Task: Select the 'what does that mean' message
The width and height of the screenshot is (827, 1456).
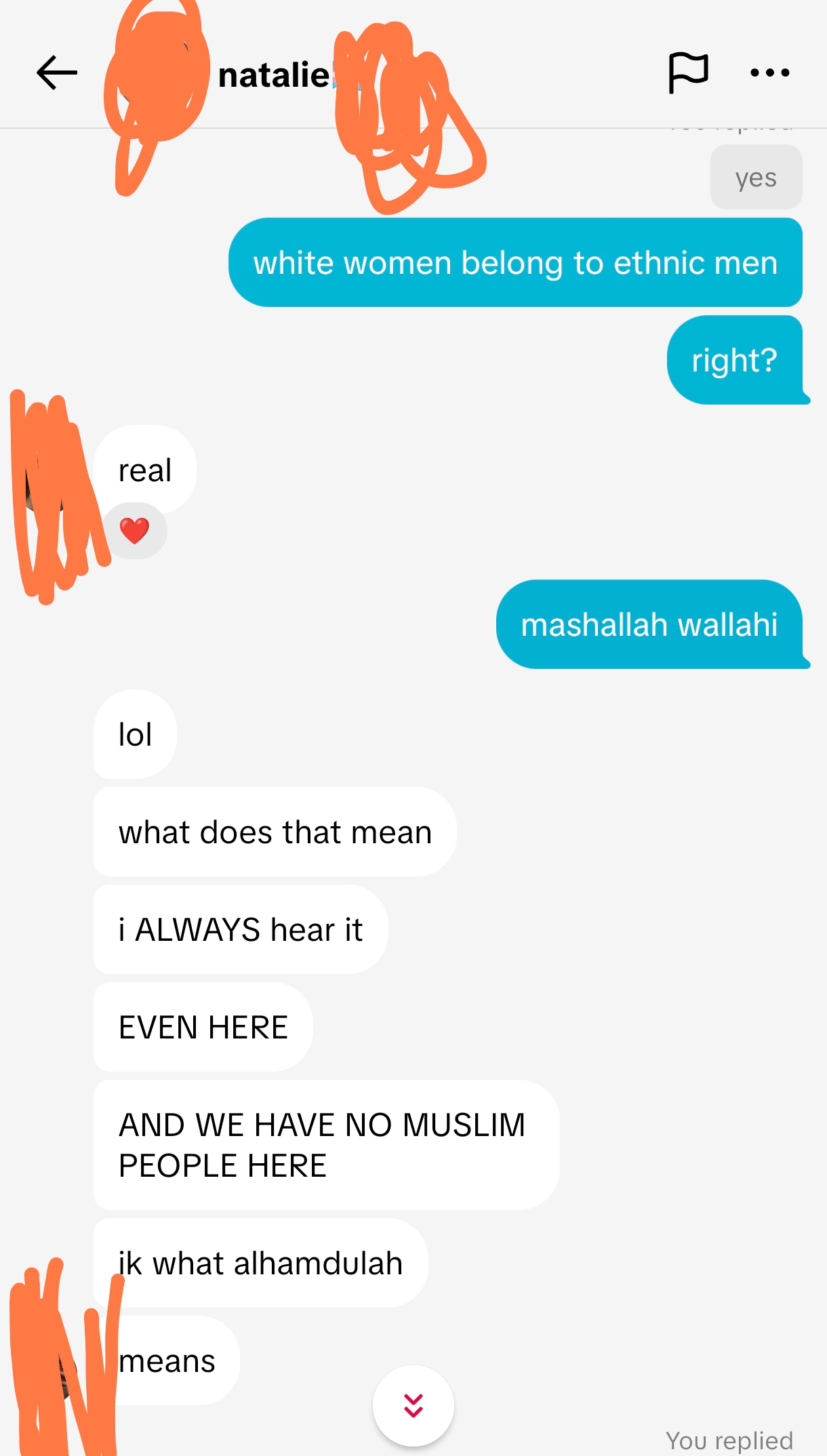Action: tap(275, 832)
